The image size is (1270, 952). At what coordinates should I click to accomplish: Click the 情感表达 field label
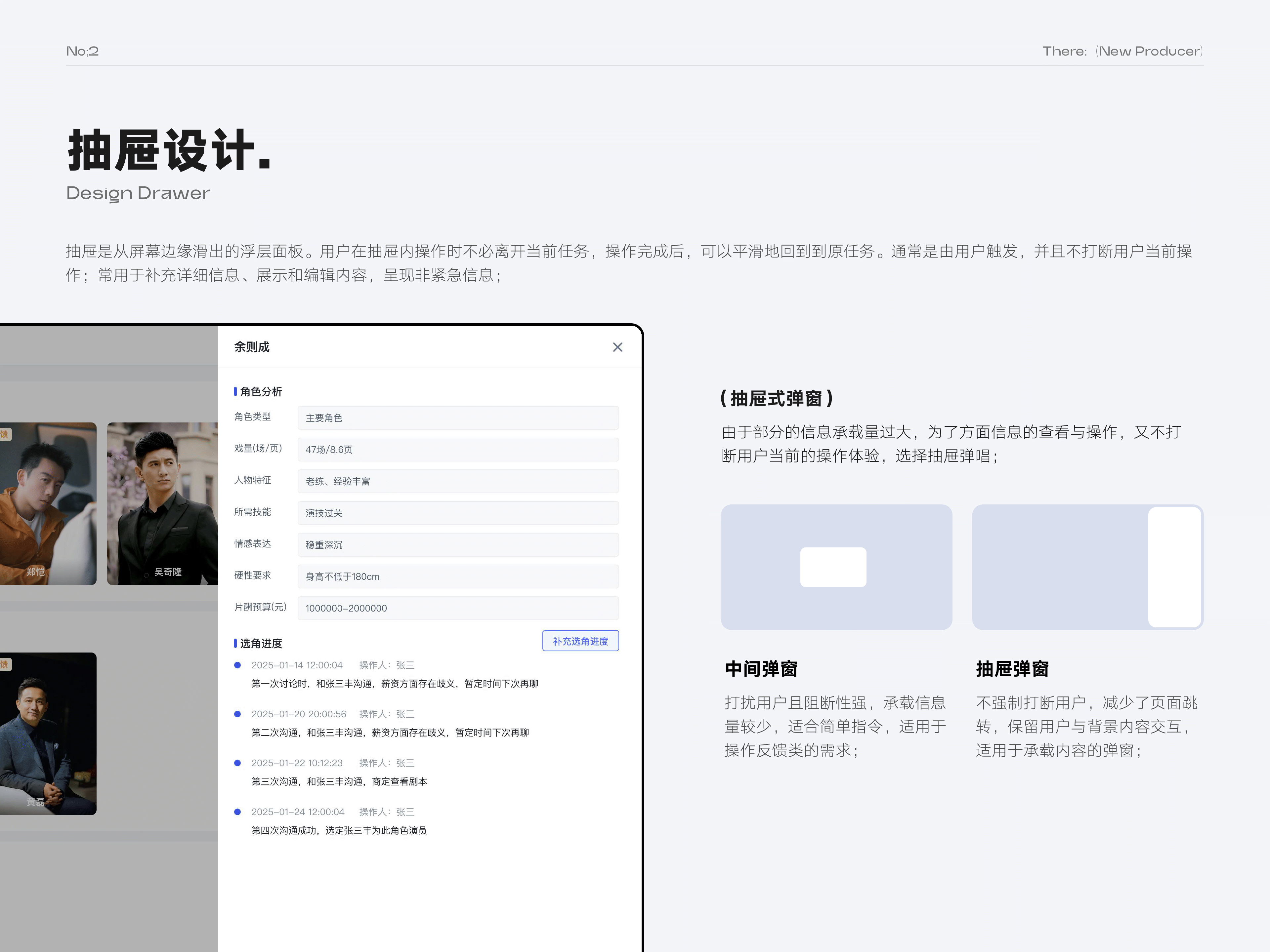[253, 543]
